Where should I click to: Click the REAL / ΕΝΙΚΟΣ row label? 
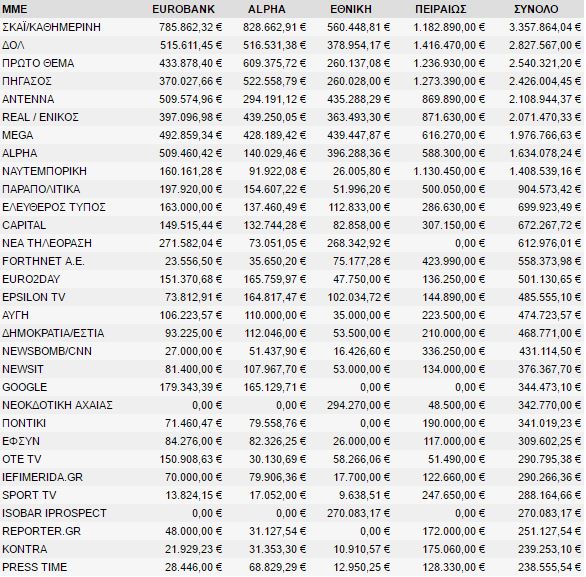40,117
